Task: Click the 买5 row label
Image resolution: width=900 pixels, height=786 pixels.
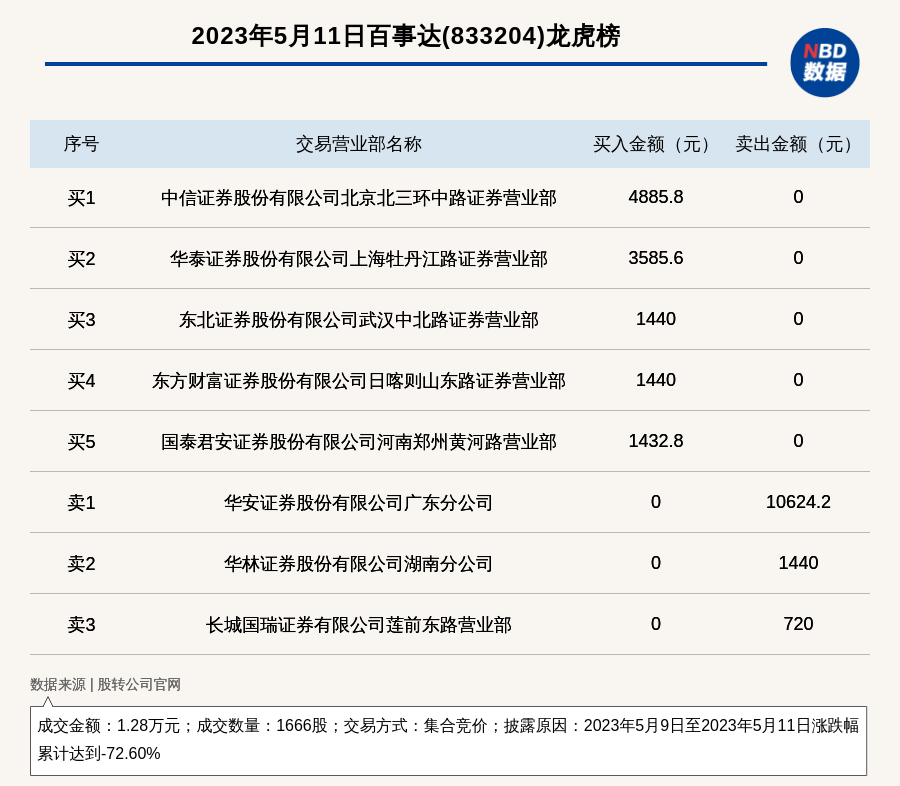Action: click(81, 442)
